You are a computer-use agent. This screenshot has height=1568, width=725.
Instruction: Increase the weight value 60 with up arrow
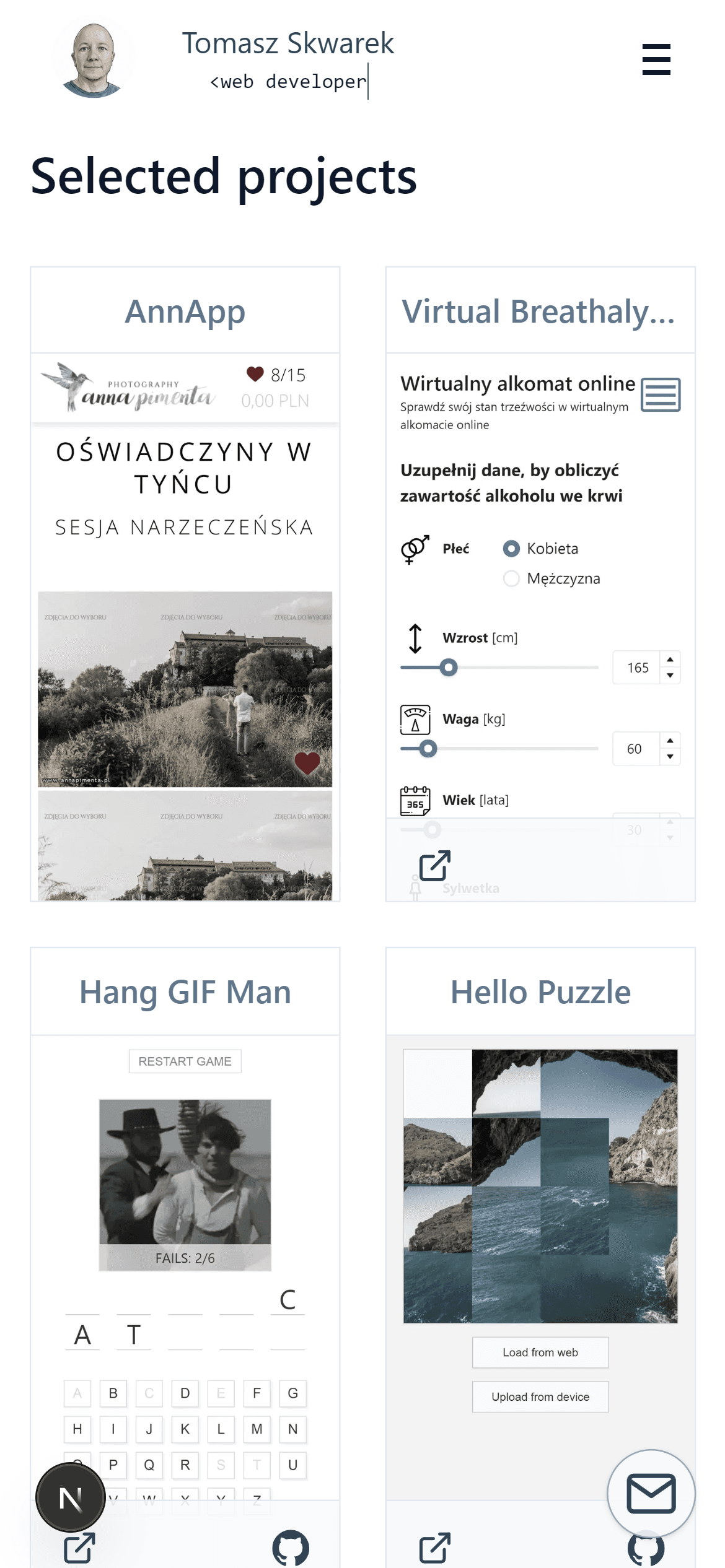coord(670,741)
